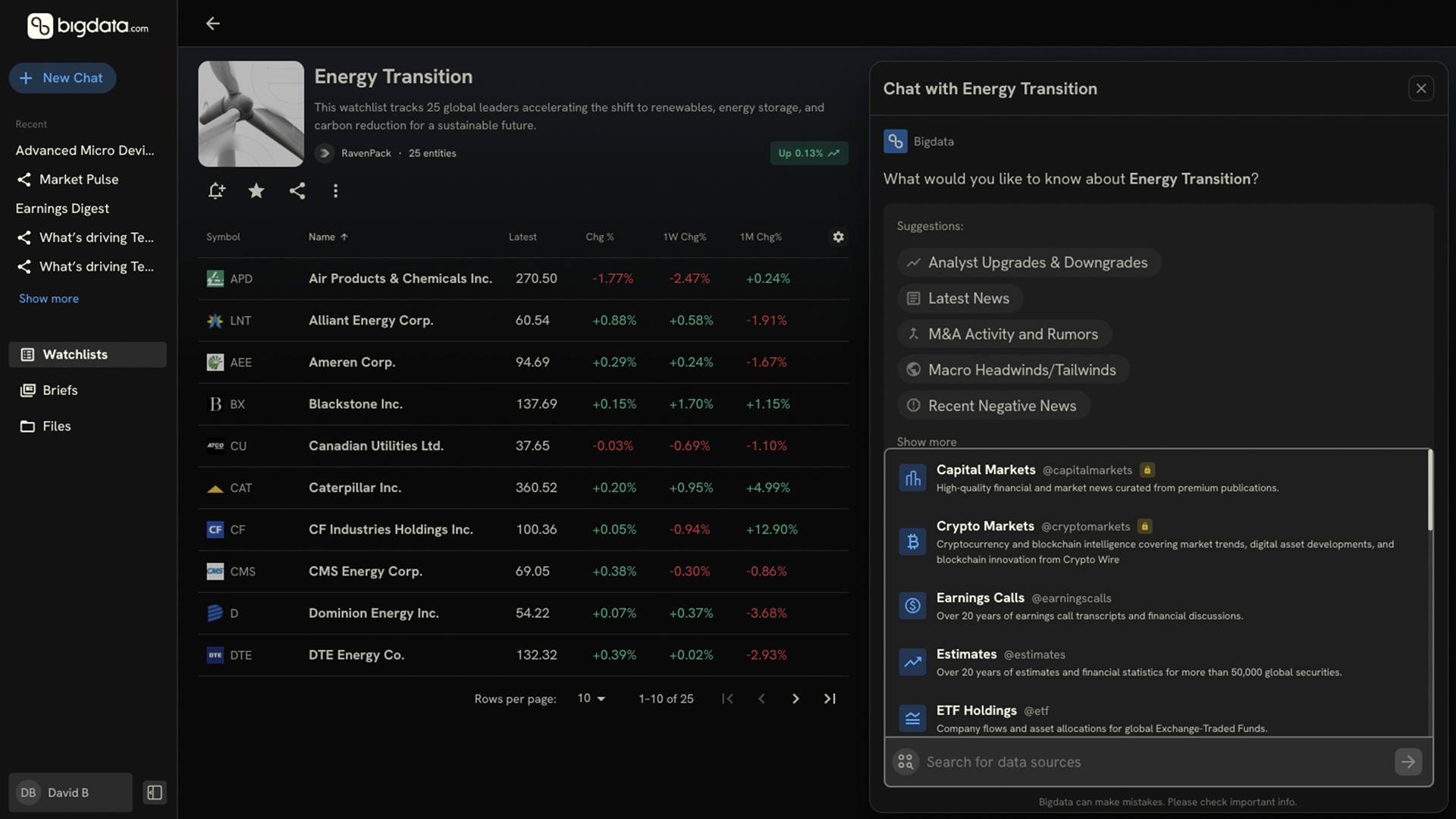Select M&A Activity and Rumors suggestion
This screenshot has height=819, width=1456.
[1005, 334]
